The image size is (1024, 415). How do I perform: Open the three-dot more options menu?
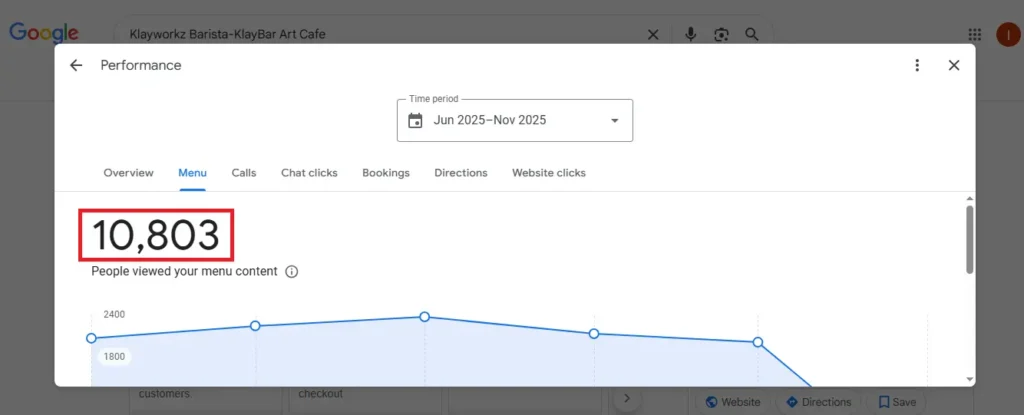(x=918, y=65)
